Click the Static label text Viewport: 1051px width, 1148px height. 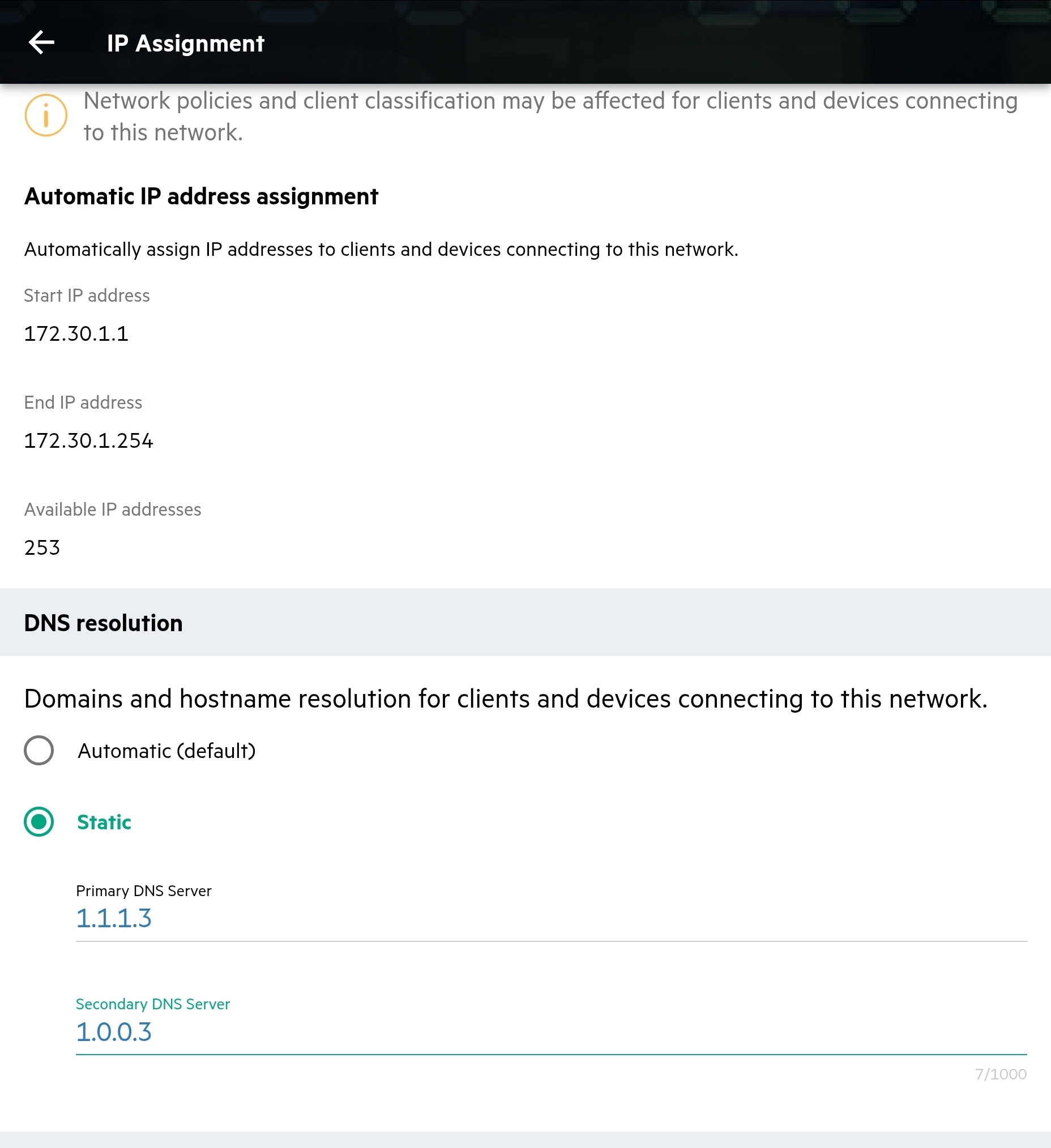[x=104, y=823]
